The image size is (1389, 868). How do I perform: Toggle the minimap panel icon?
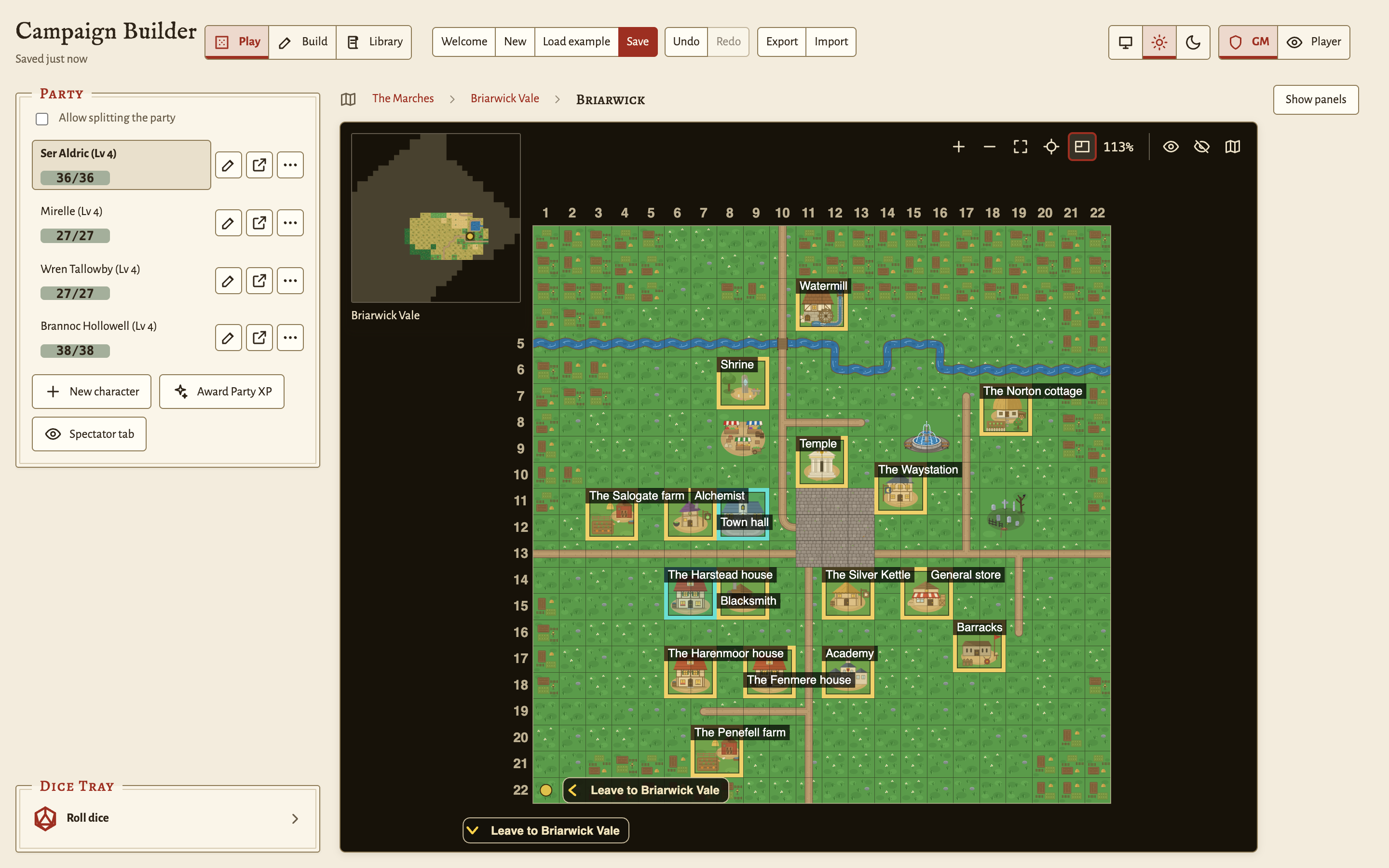coord(1082,147)
